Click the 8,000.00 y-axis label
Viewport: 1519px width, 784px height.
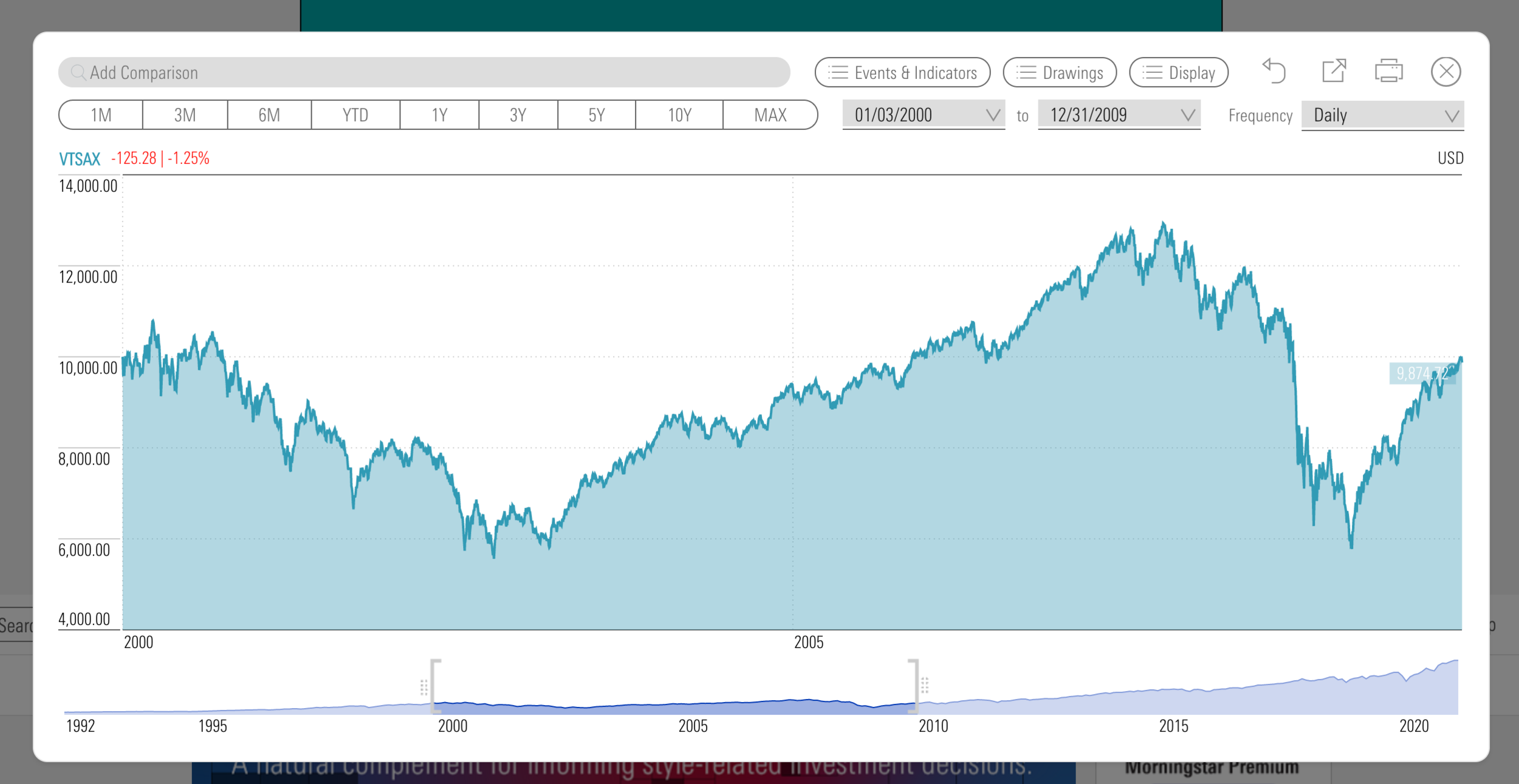pos(84,459)
